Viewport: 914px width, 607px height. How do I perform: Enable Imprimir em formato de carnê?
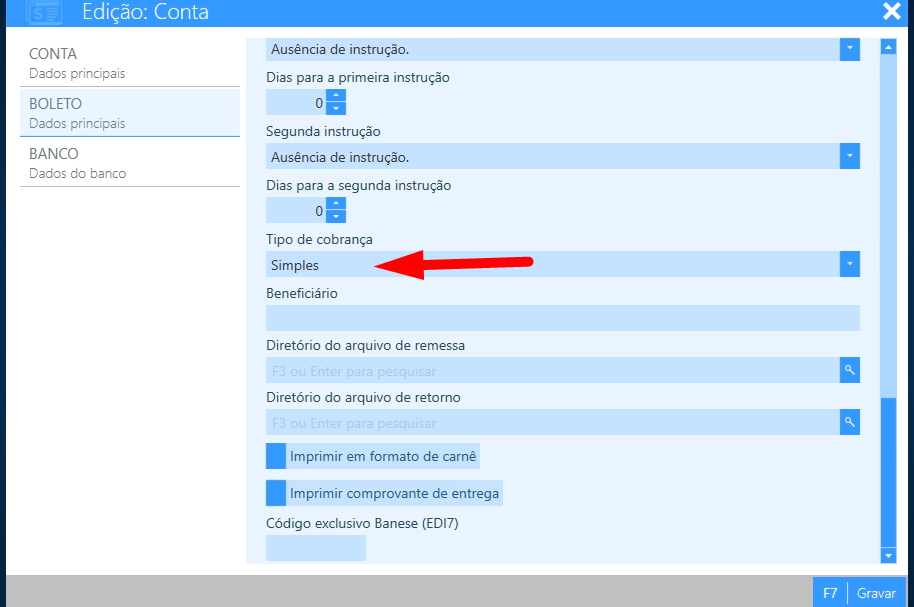[276, 456]
